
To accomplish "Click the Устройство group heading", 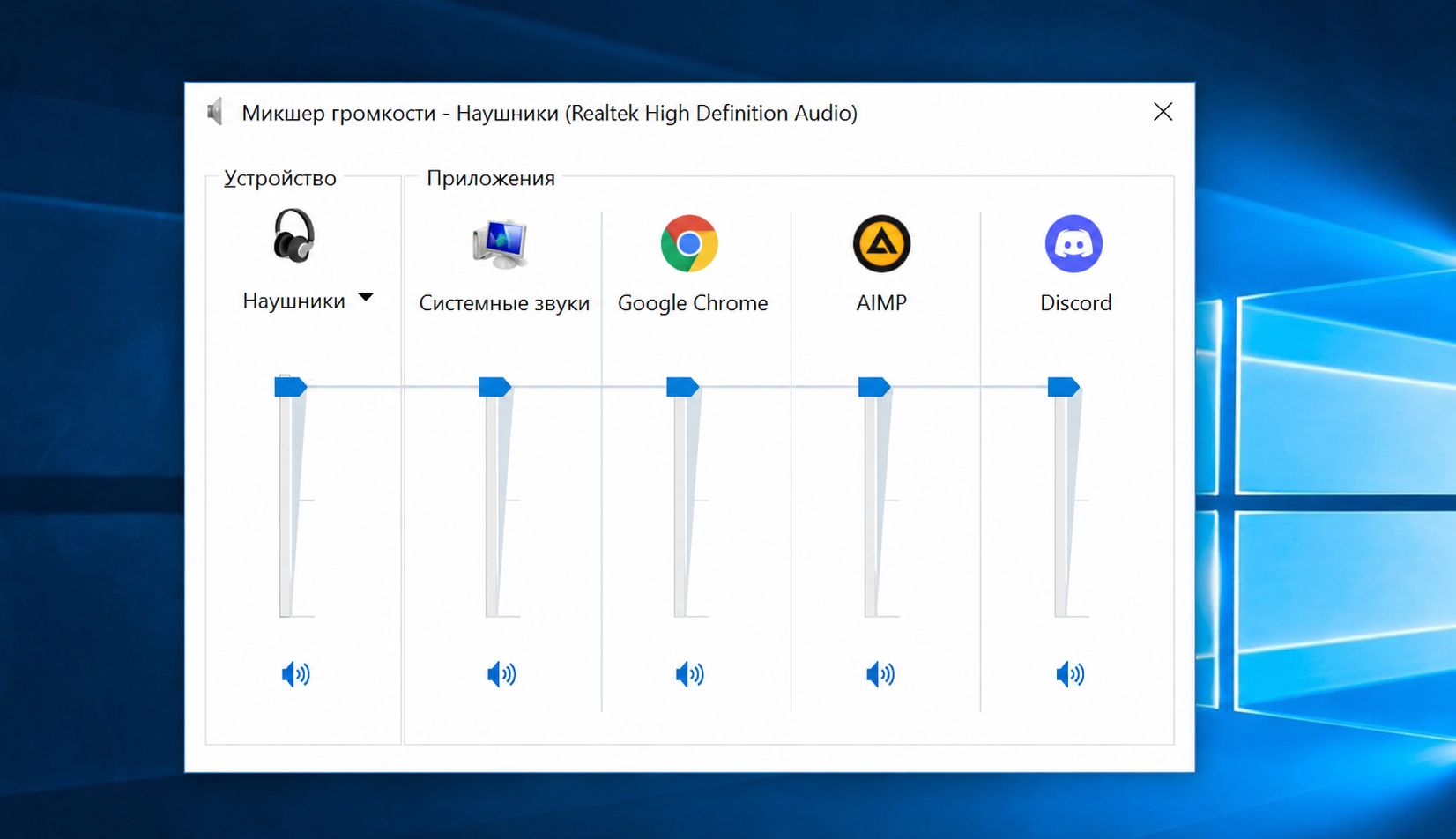I will point(280,178).
